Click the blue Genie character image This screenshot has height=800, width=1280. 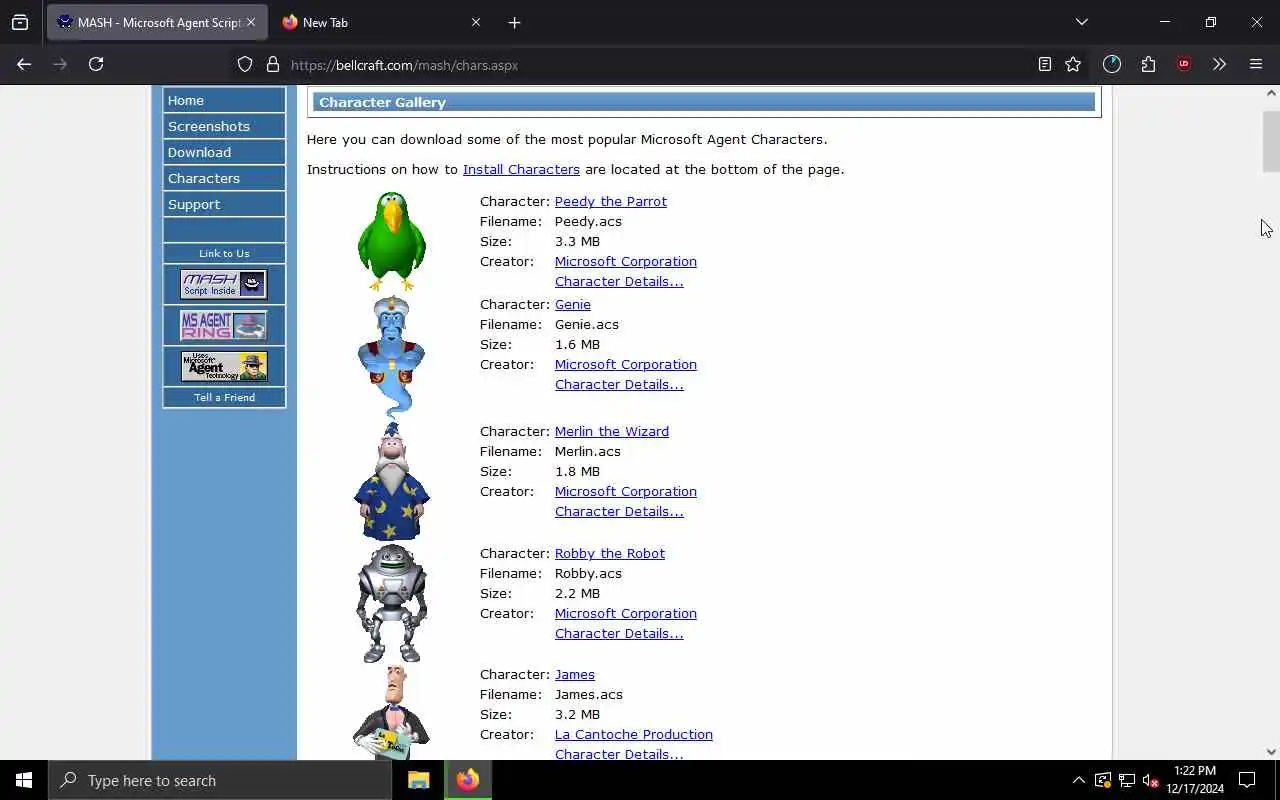[x=392, y=355]
